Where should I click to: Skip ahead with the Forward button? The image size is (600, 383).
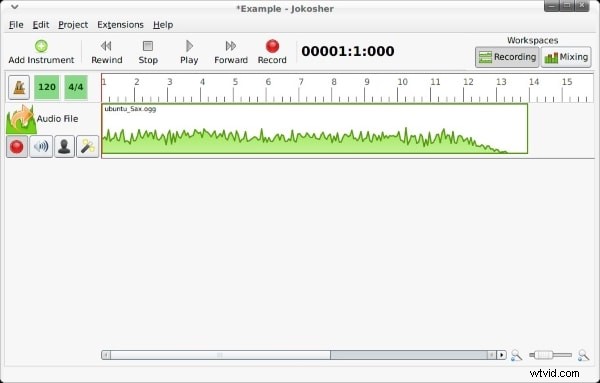pos(231,52)
